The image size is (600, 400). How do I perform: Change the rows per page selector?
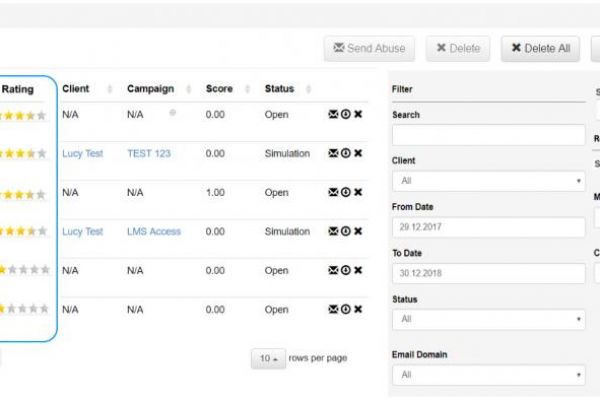tap(267, 359)
